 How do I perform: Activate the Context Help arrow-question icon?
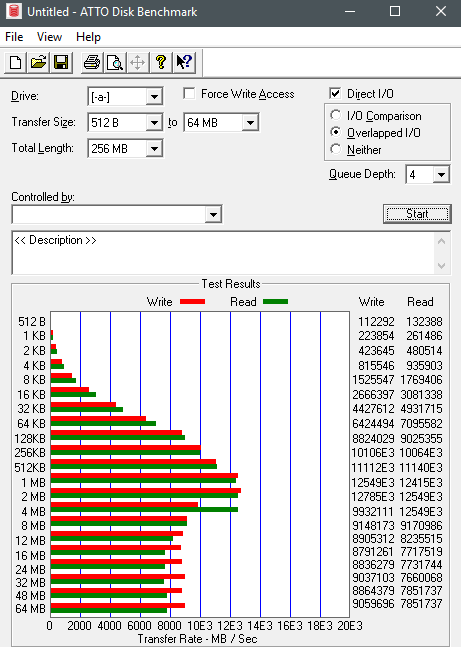[184, 63]
